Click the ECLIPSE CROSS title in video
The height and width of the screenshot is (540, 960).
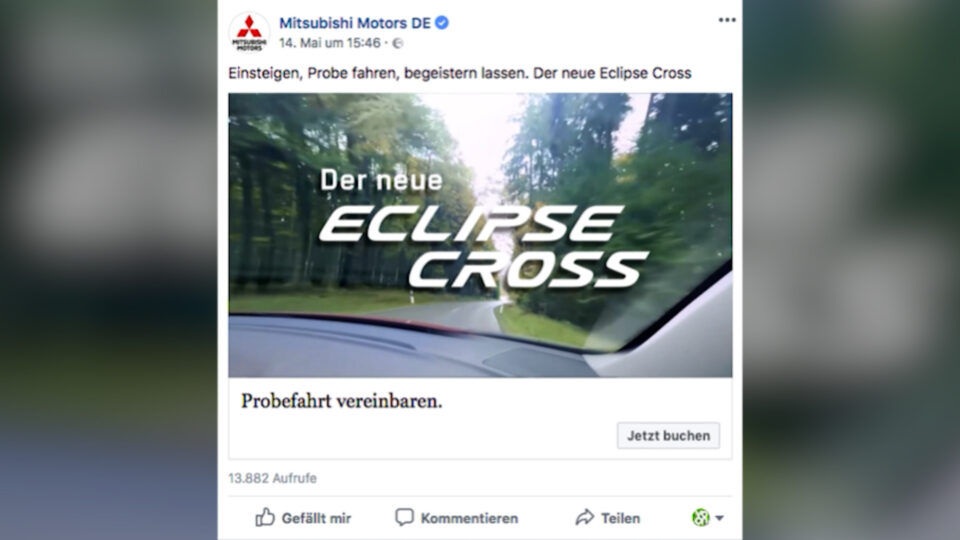coord(483,247)
